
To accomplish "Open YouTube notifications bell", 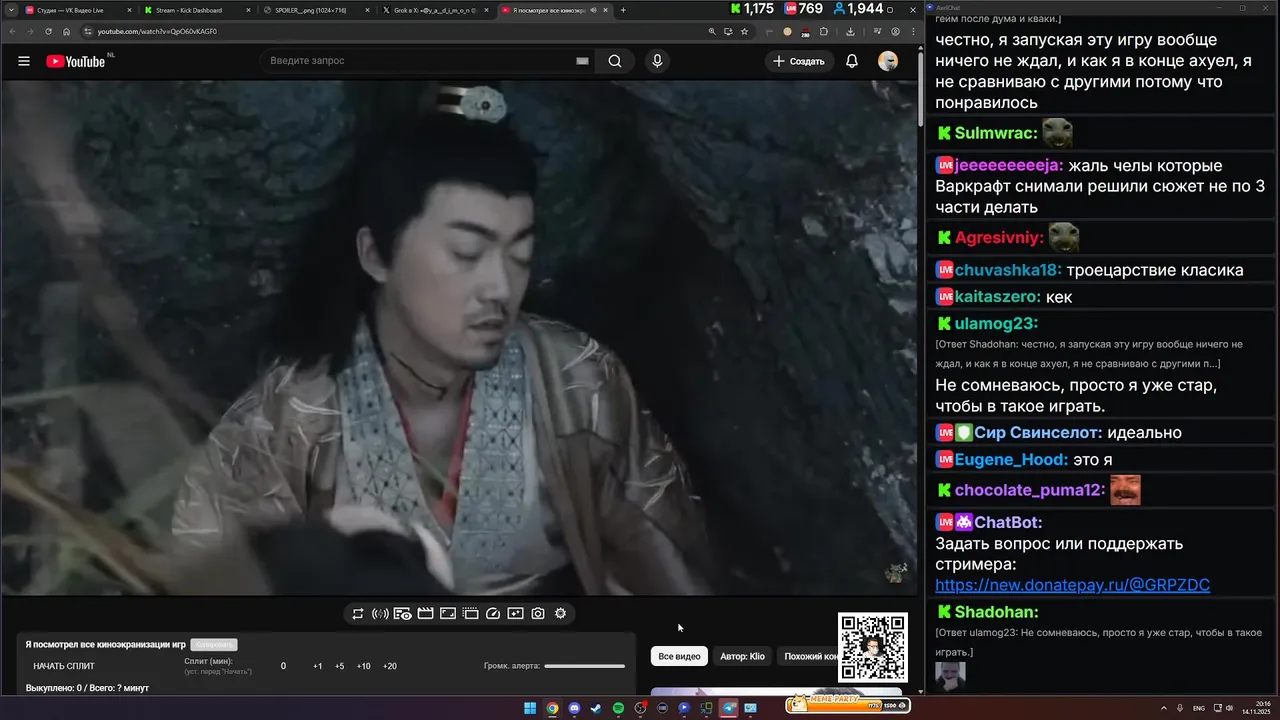I will point(852,61).
